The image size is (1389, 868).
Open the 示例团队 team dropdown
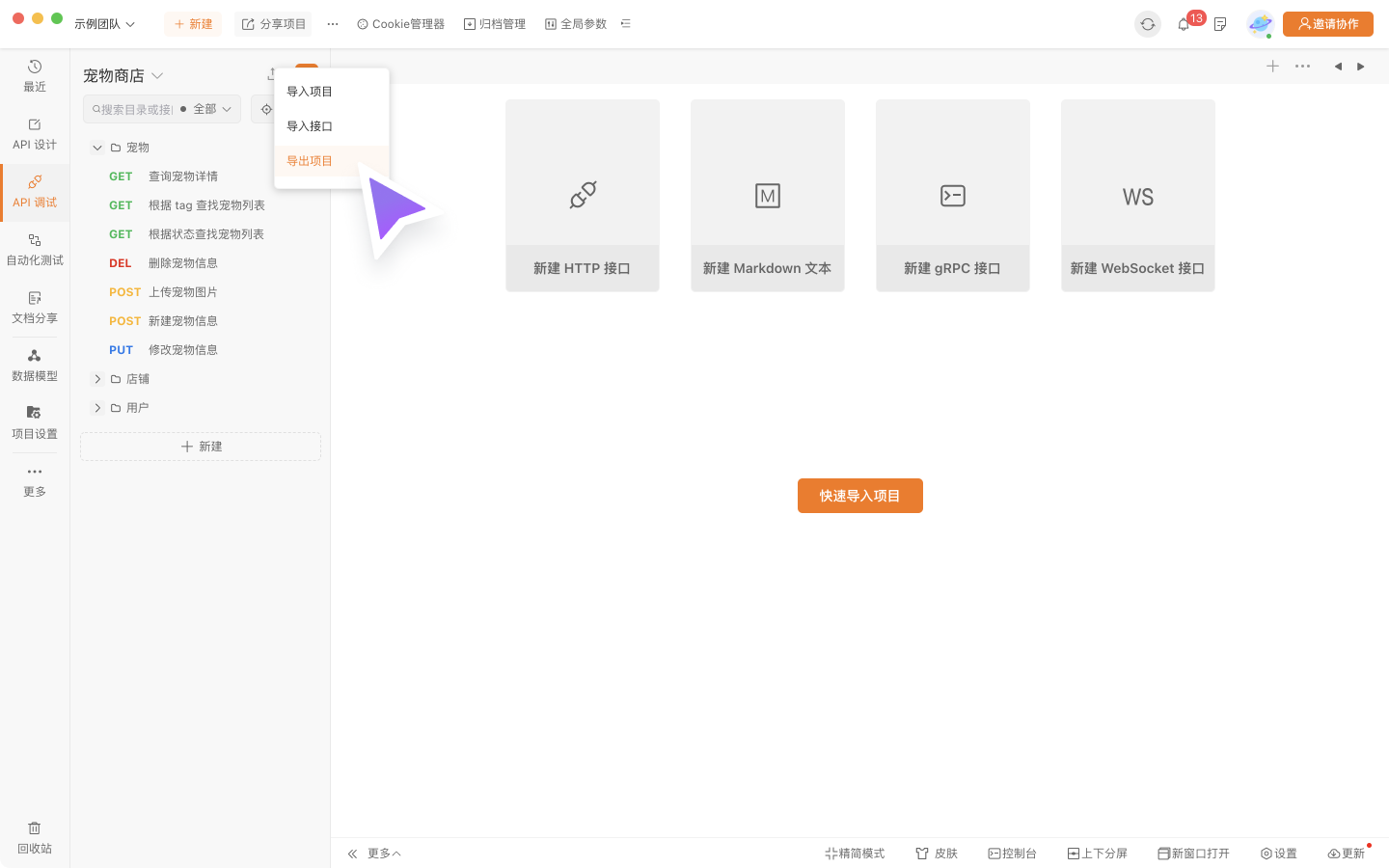[104, 24]
